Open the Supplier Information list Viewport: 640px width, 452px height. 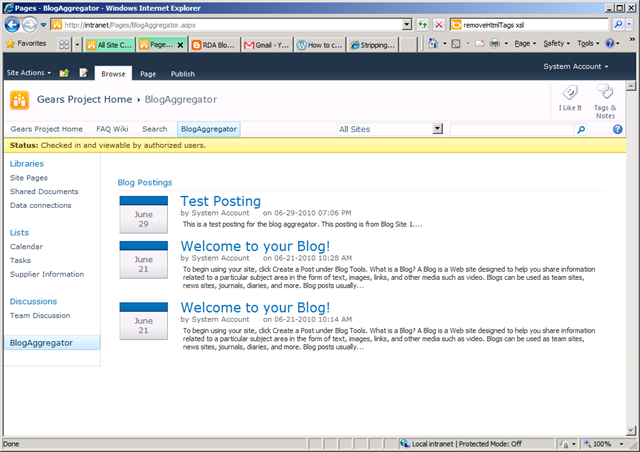[x=47, y=274]
